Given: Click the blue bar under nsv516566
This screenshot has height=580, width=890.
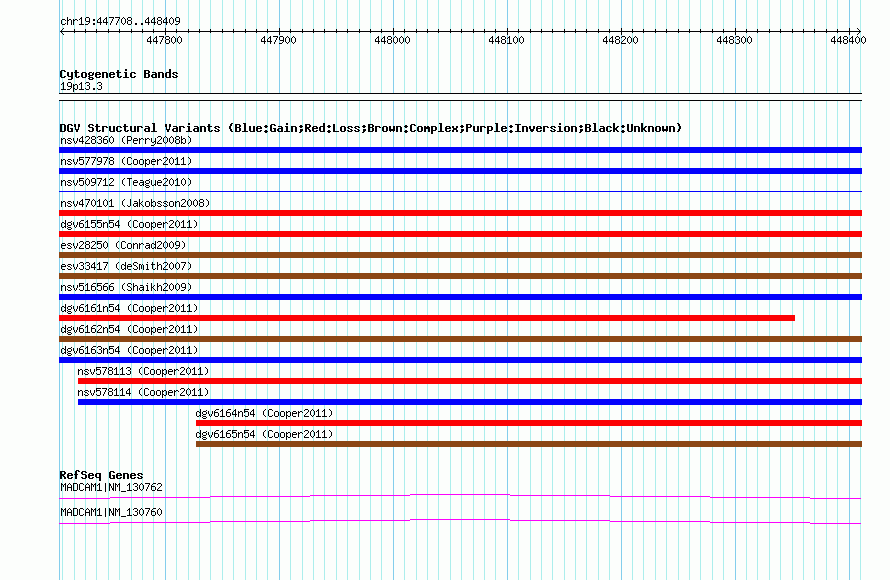Looking at the screenshot, I should pyautogui.click(x=460, y=297).
